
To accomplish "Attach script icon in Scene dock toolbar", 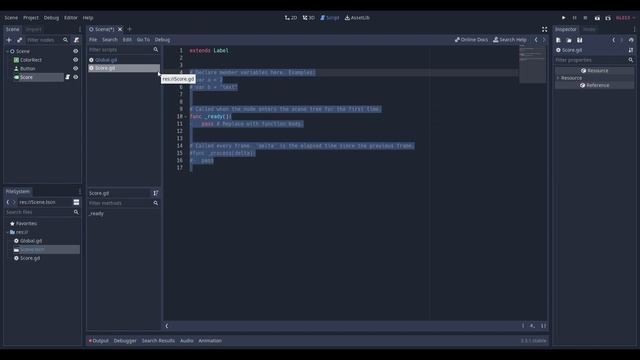I will tap(76, 40).
